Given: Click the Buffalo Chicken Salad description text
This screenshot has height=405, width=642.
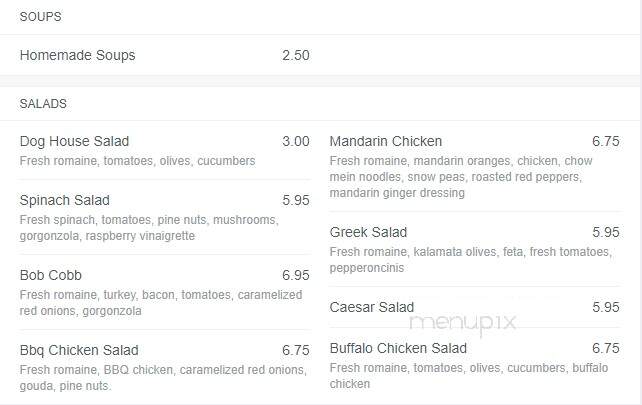Looking at the screenshot, I should pyautogui.click(x=469, y=376).
